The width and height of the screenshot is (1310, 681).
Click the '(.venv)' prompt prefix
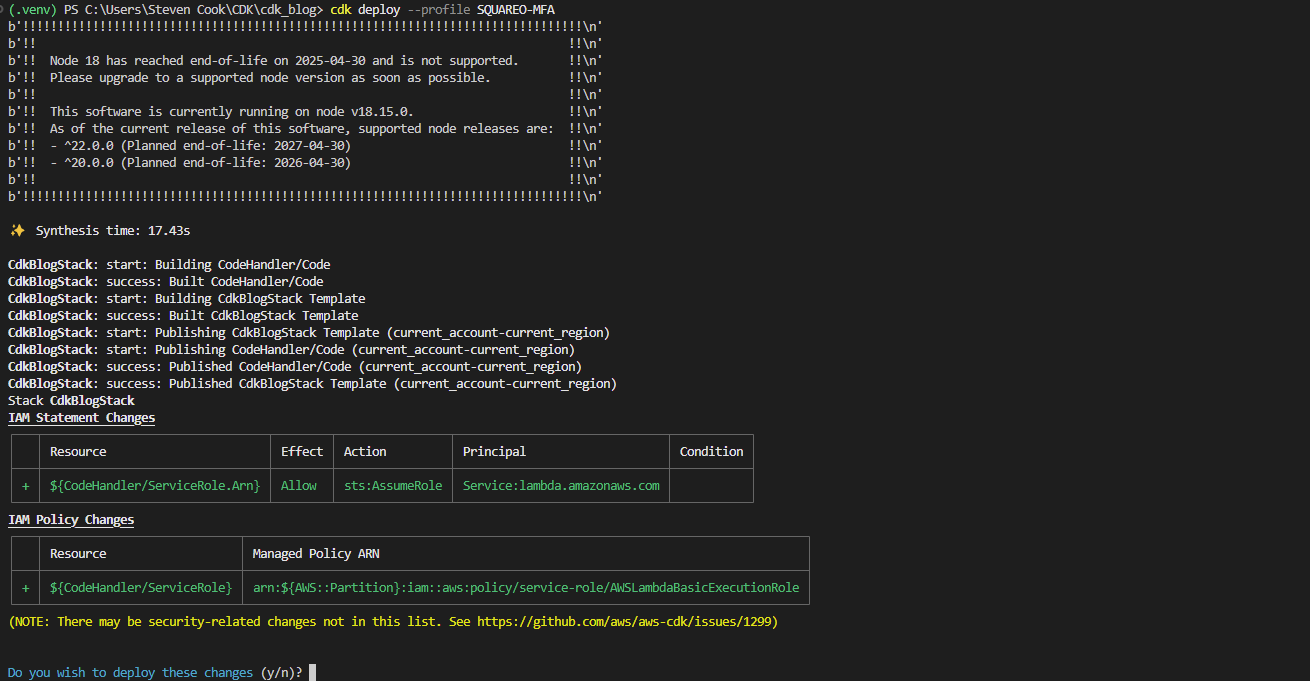(33, 10)
